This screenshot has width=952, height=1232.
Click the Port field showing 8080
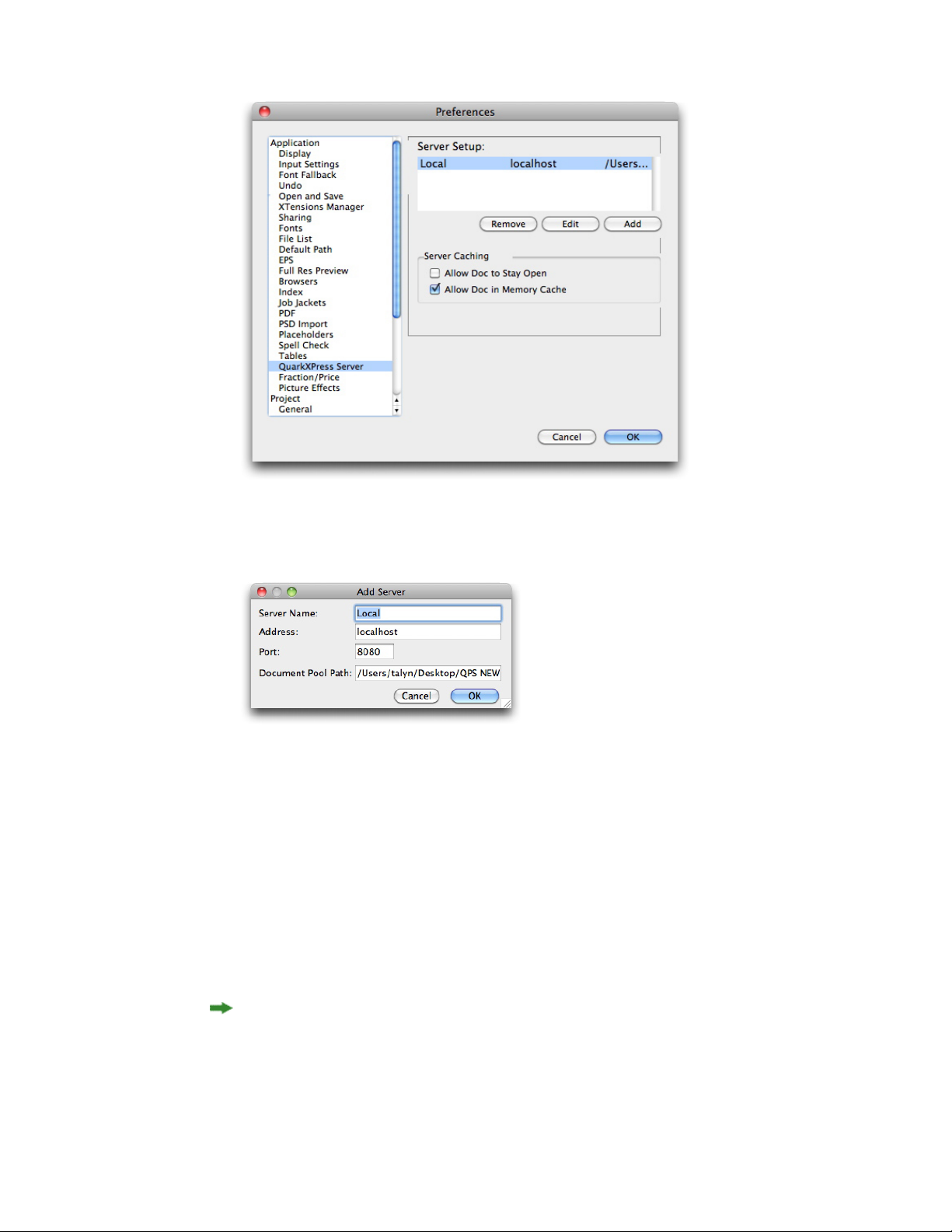pos(375,652)
